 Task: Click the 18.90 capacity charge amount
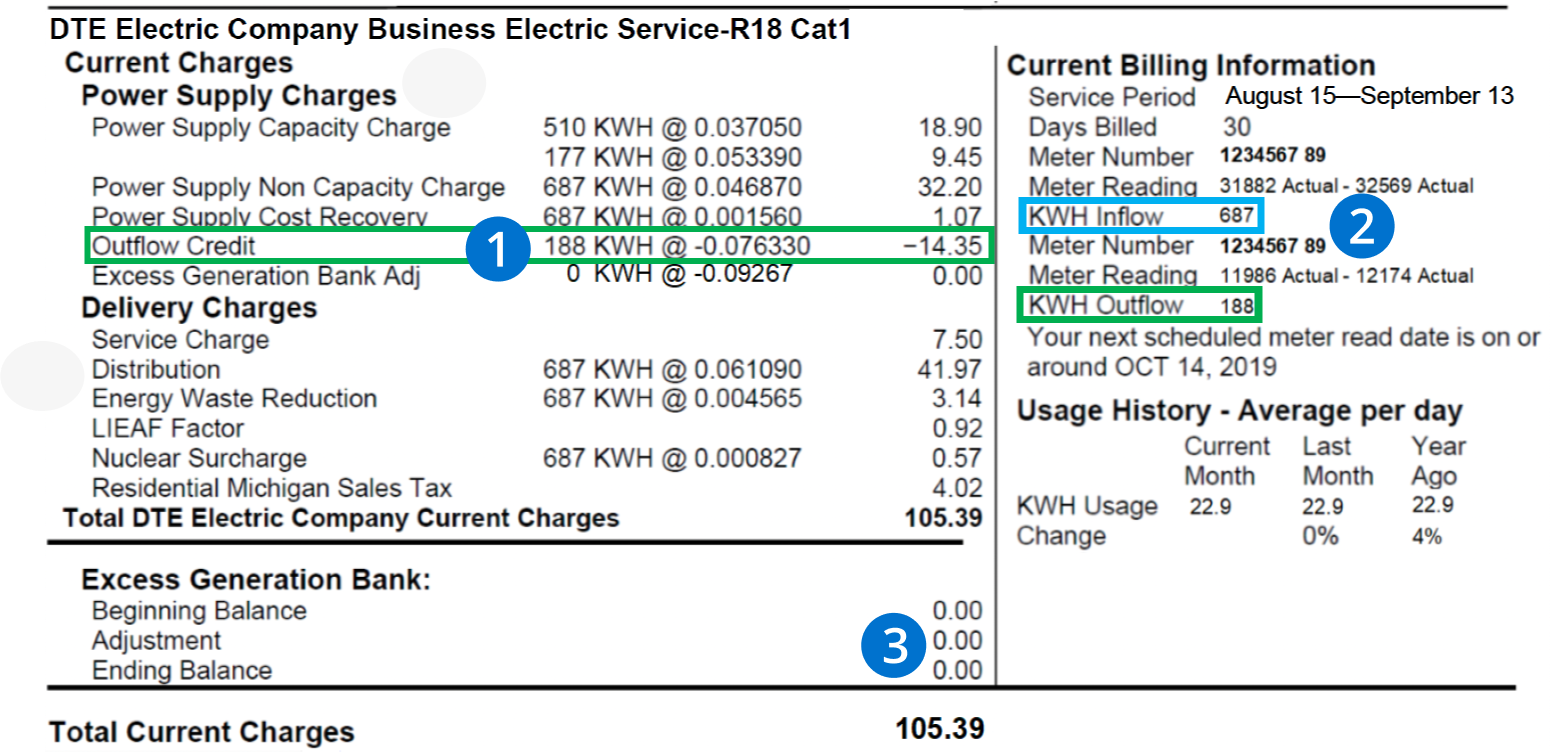(950, 128)
